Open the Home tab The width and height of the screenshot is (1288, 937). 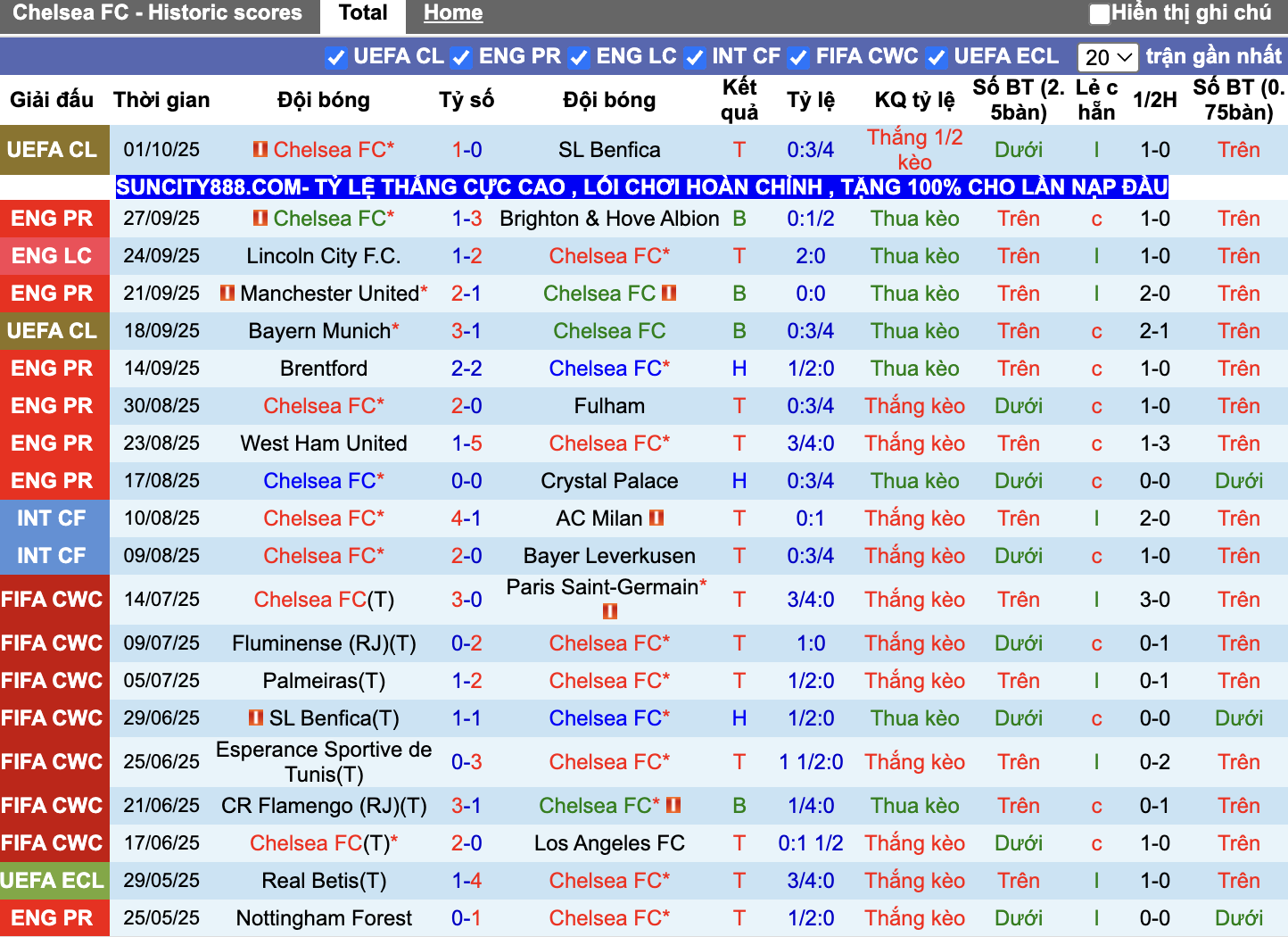453,13
